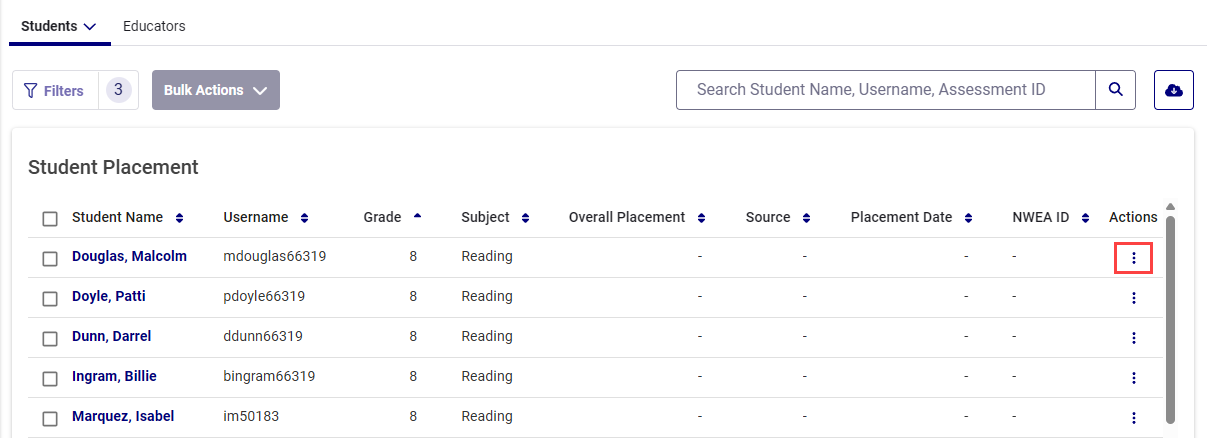1207x438 pixels.
Task: Sort by Username column arrows
Action: coord(305,218)
